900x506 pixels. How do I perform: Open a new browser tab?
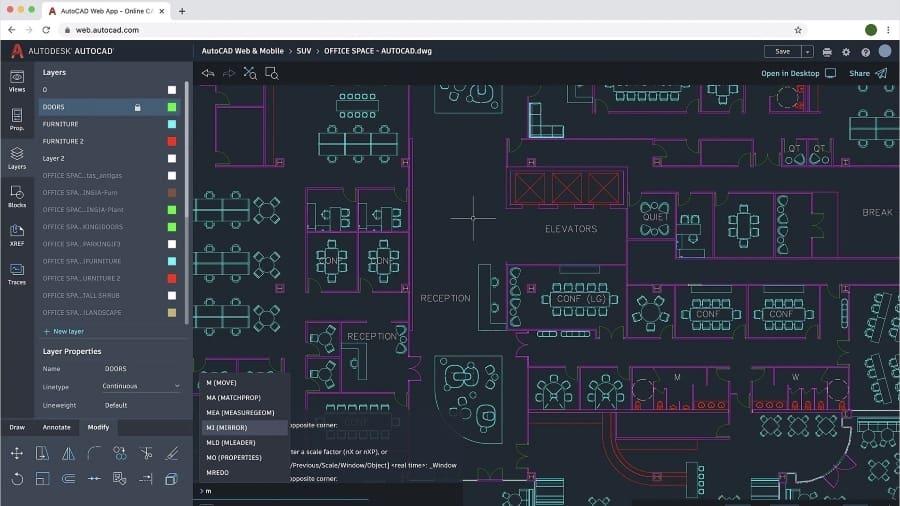click(182, 11)
